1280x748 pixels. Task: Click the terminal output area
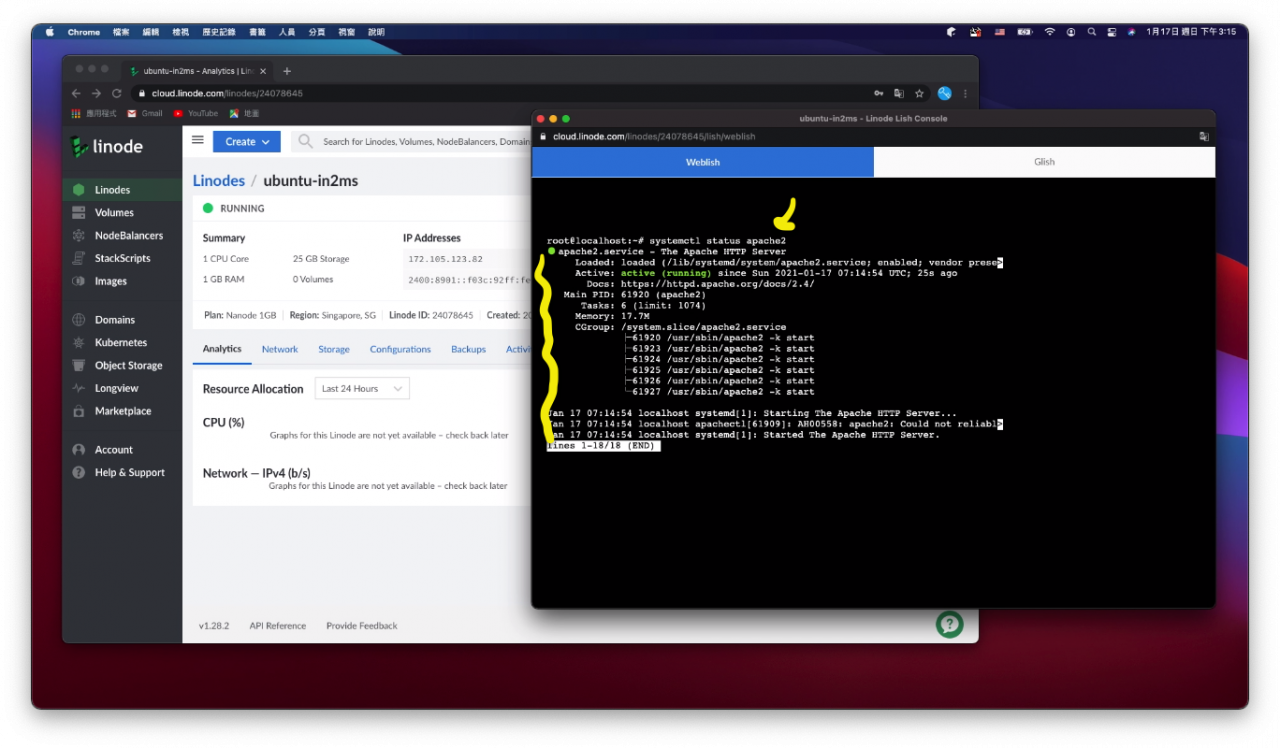coord(873,392)
